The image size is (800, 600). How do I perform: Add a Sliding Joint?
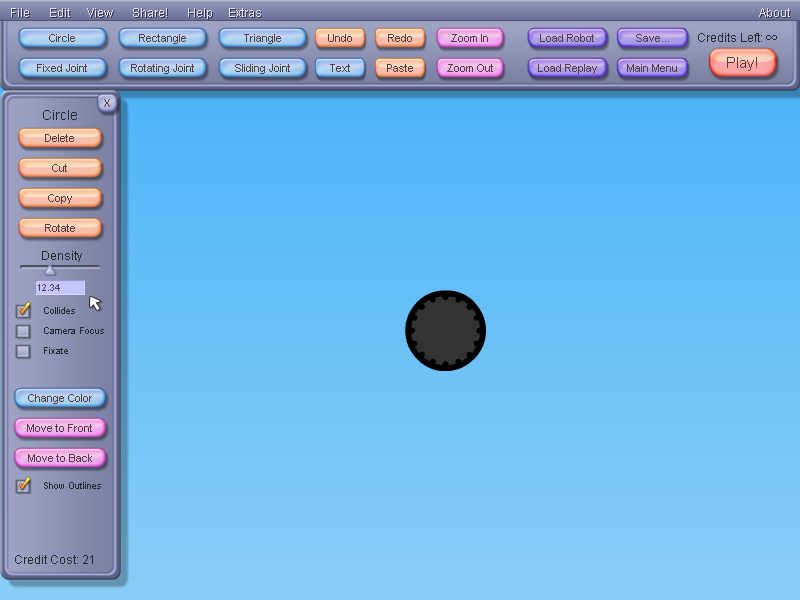[x=262, y=68]
